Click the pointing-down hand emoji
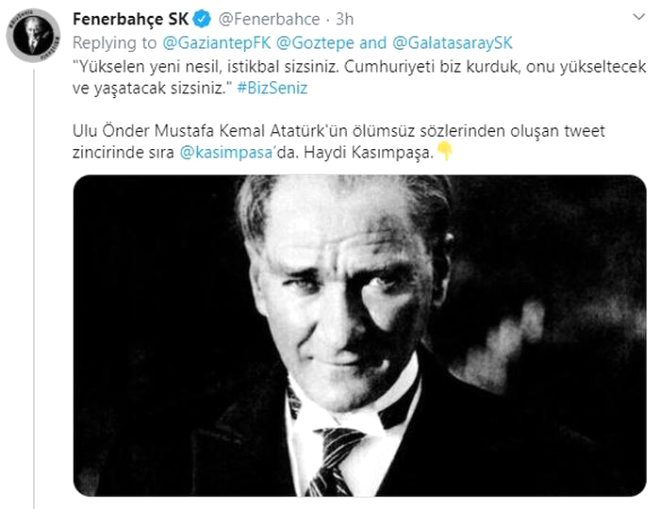 point(444,151)
